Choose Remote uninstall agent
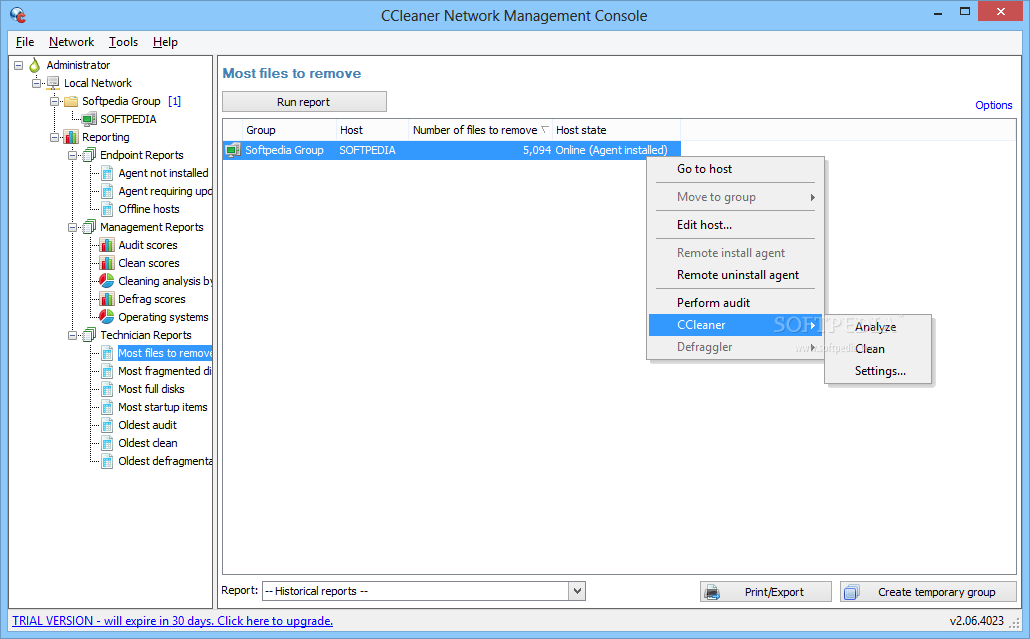The width and height of the screenshot is (1030, 639). tap(735, 275)
